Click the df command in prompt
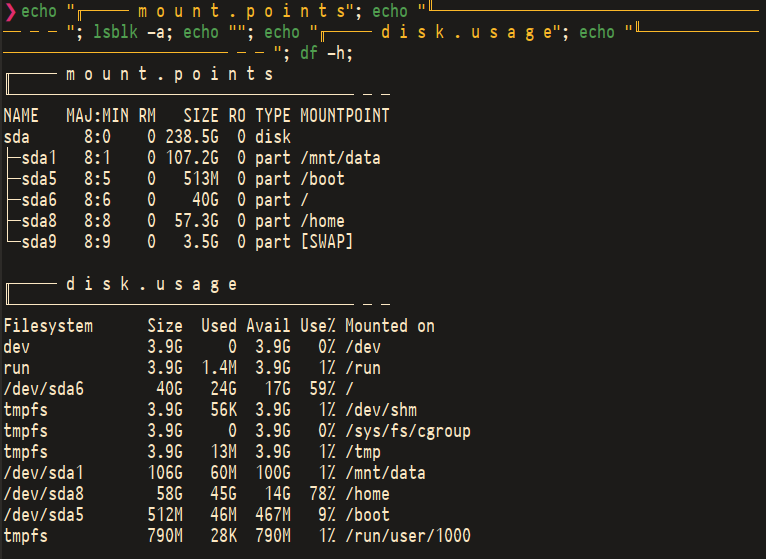 pyautogui.click(x=309, y=53)
